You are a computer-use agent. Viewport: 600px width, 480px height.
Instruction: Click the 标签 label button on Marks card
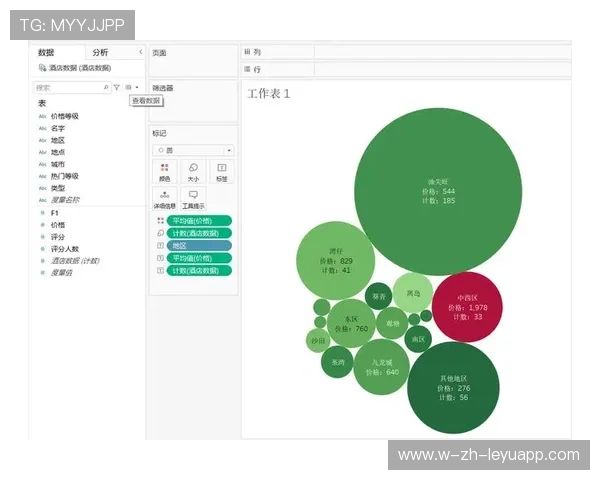(222, 172)
